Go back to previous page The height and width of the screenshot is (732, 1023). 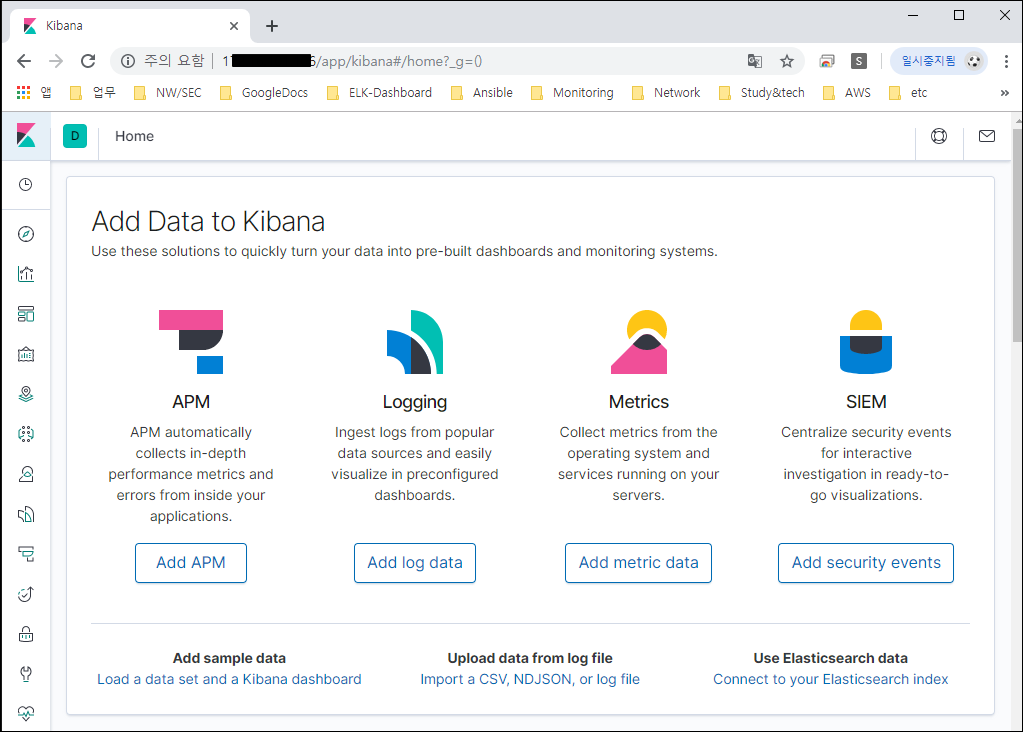coord(24,61)
